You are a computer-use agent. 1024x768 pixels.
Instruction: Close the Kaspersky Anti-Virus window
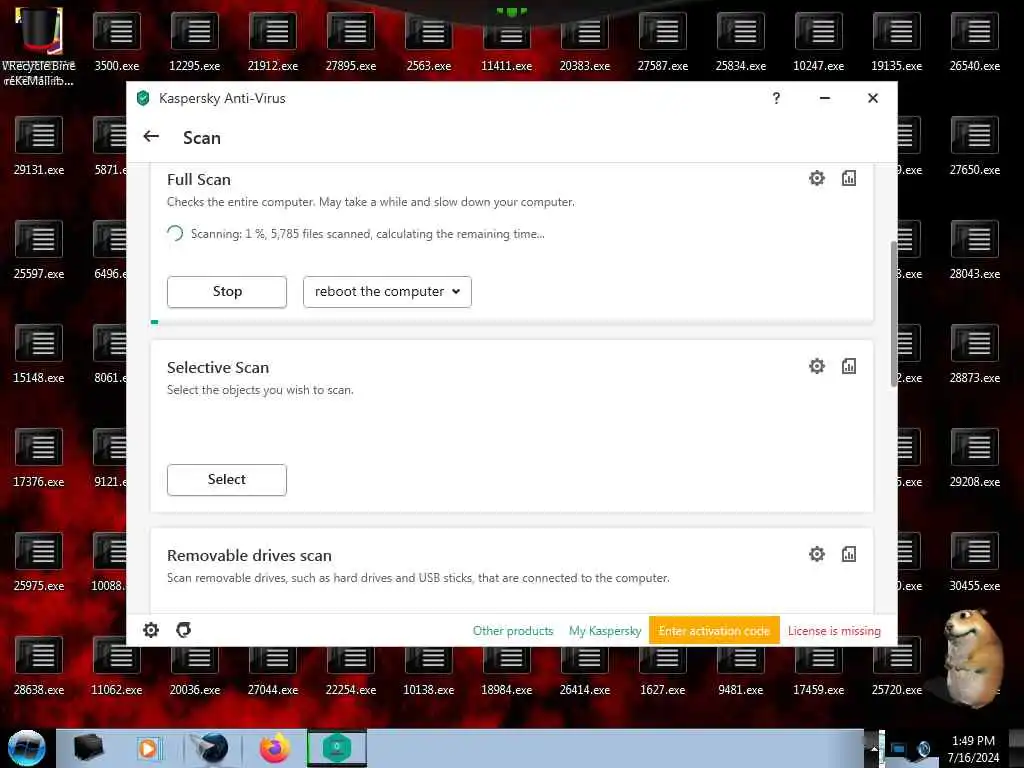(x=872, y=98)
